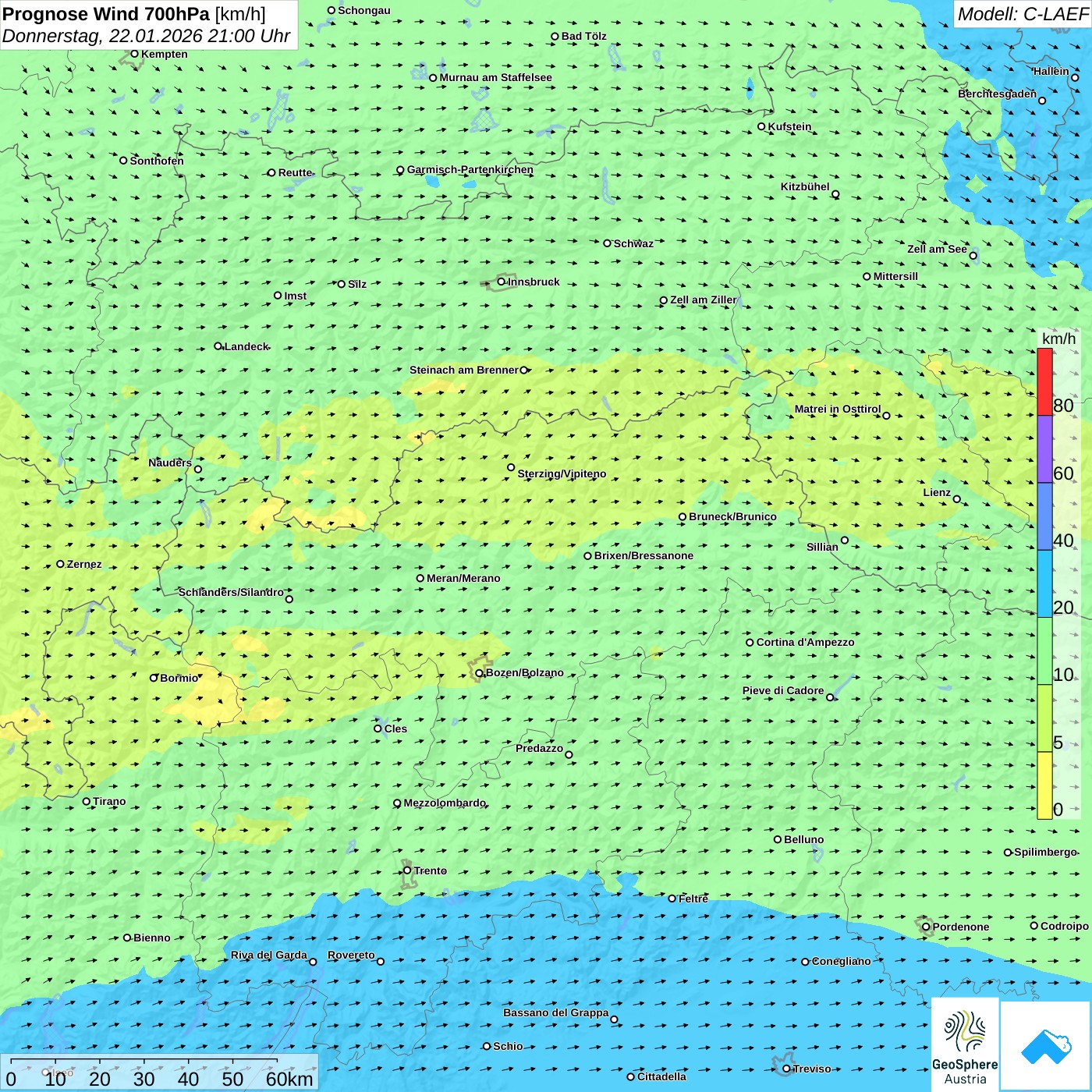Screen dimensions: 1092x1092
Task: Click the blue mountain and cloud logo
Action: pyautogui.click(x=1046, y=1046)
